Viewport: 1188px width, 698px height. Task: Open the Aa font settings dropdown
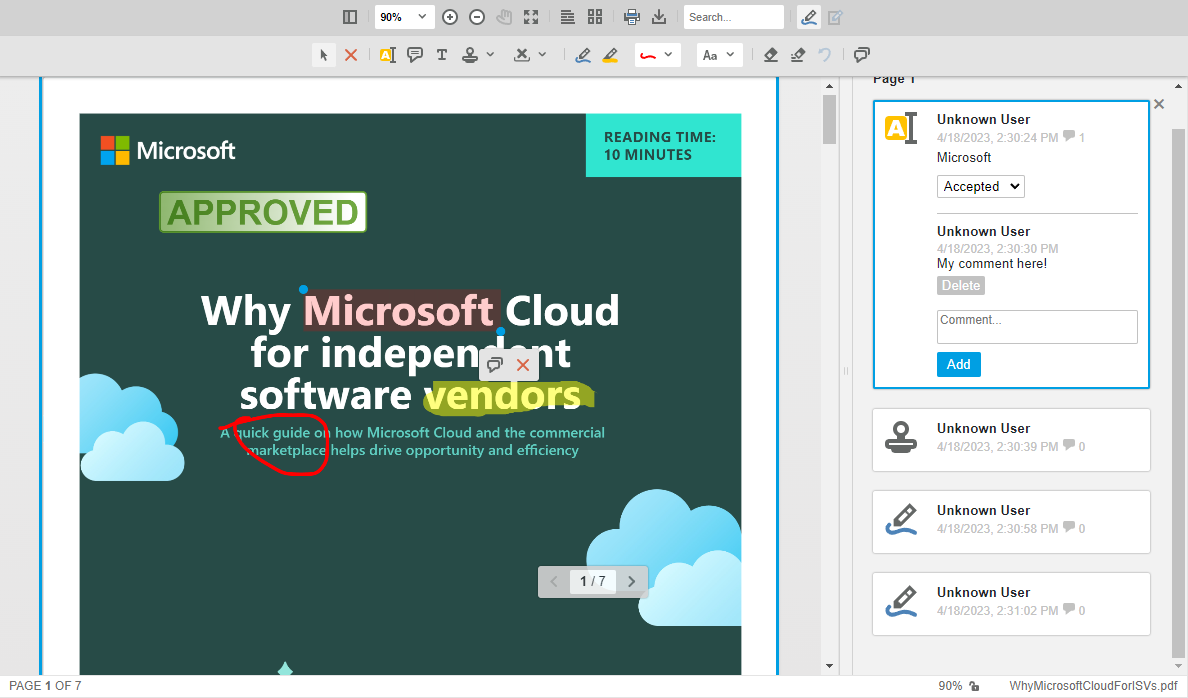click(x=719, y=55)
